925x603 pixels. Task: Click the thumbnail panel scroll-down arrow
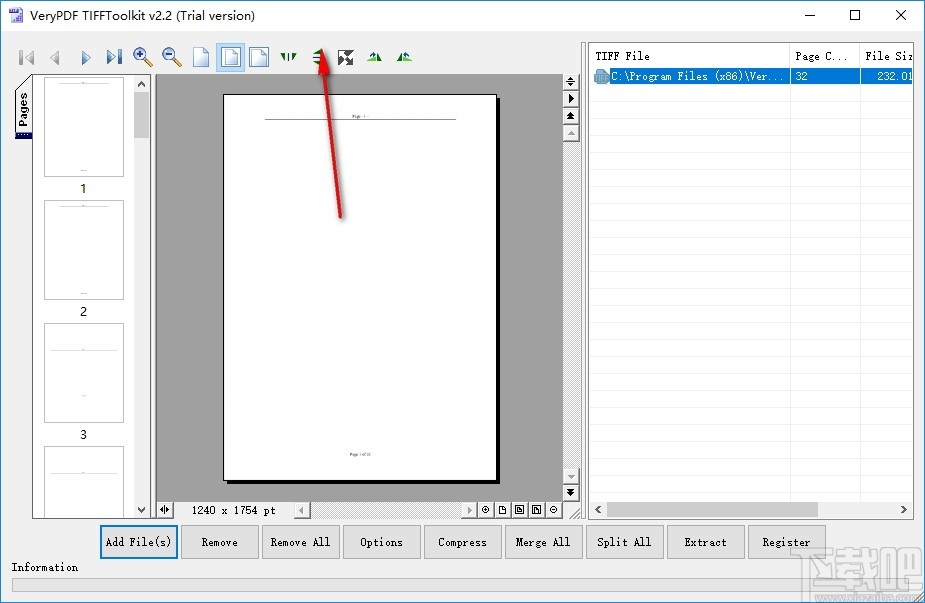pyautogui.click(x=142, y=510)
